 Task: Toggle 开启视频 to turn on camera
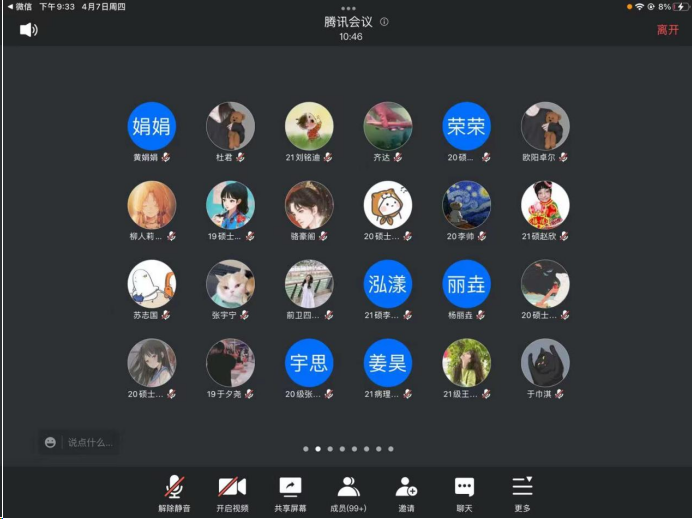pyautogui.click(x=232, y=487)
